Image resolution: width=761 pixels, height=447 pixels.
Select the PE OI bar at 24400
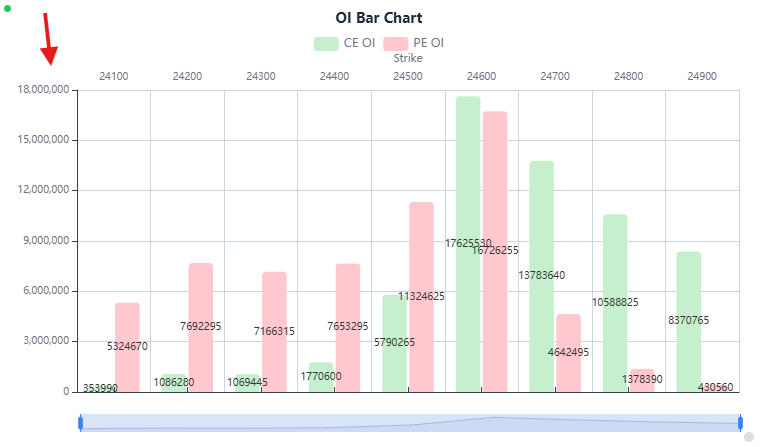click(348, 328)
